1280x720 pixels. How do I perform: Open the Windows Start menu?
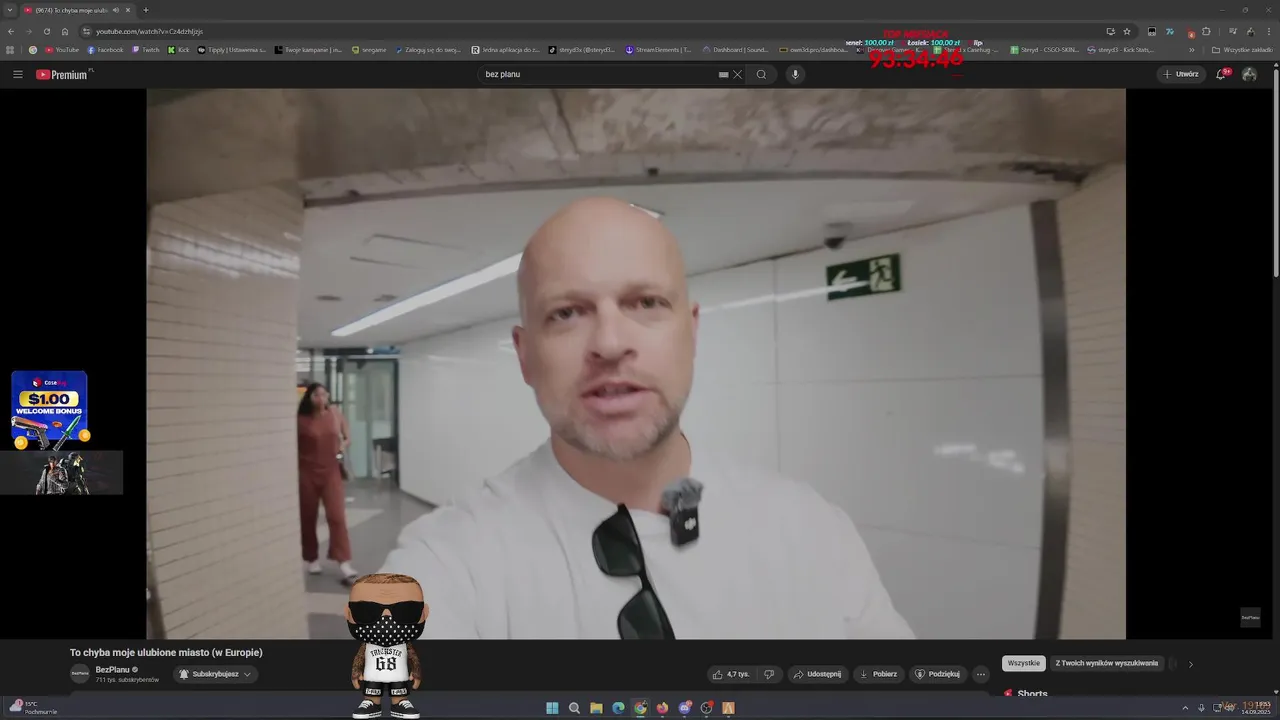552,708
